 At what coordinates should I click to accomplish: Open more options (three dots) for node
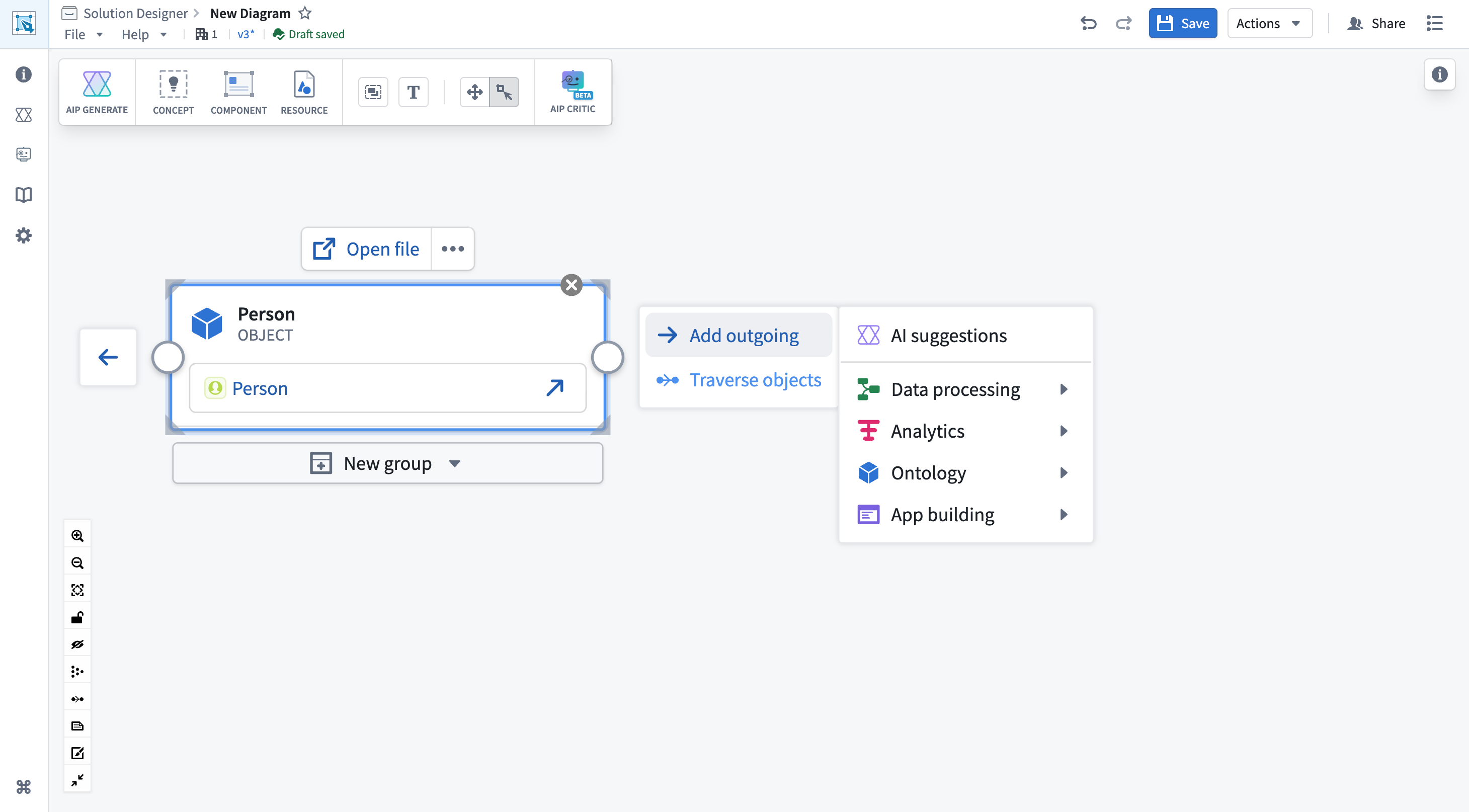pos(453,249)
